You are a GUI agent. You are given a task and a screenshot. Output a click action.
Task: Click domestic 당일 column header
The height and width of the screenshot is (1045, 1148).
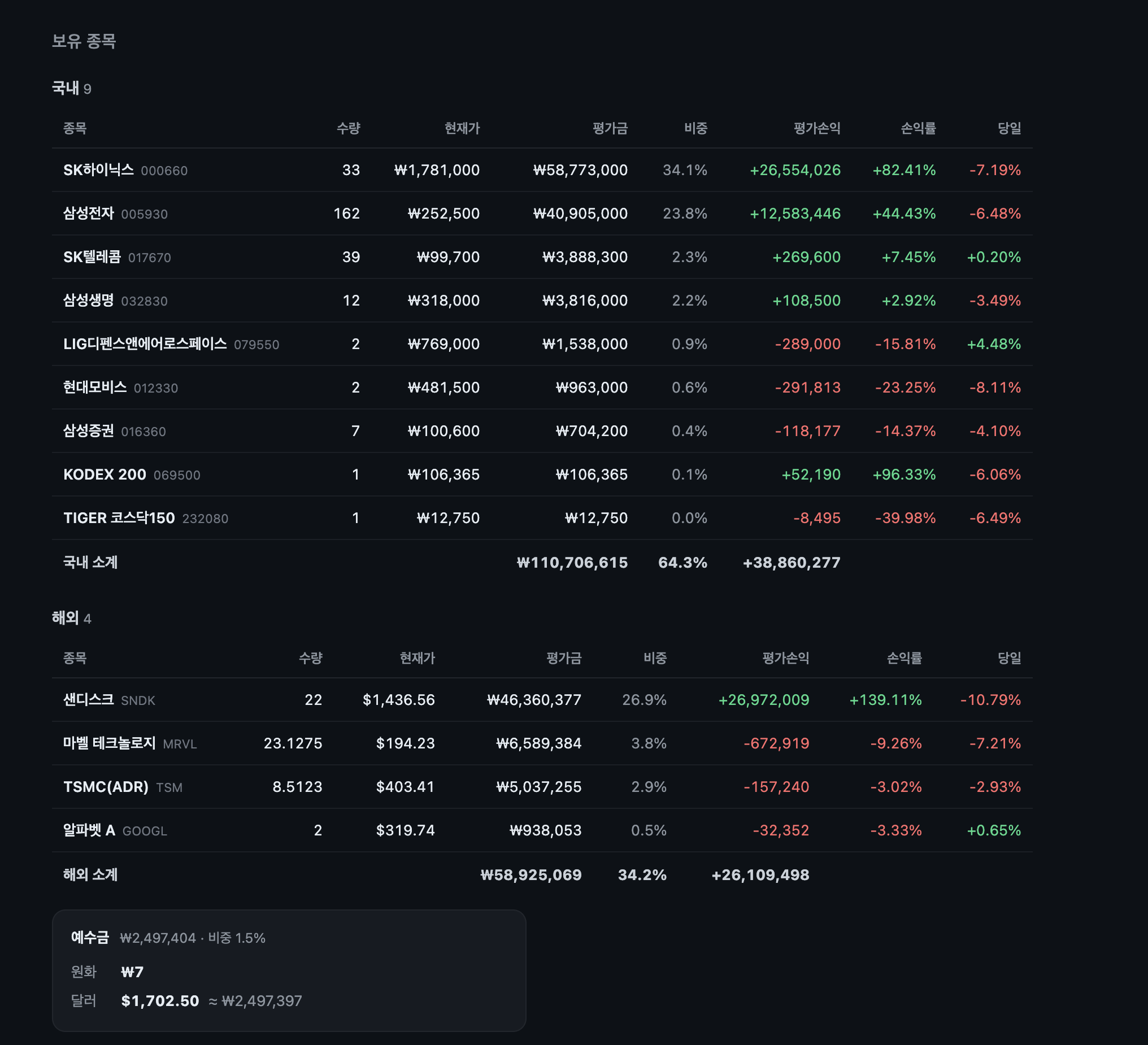coord(1009,128)
